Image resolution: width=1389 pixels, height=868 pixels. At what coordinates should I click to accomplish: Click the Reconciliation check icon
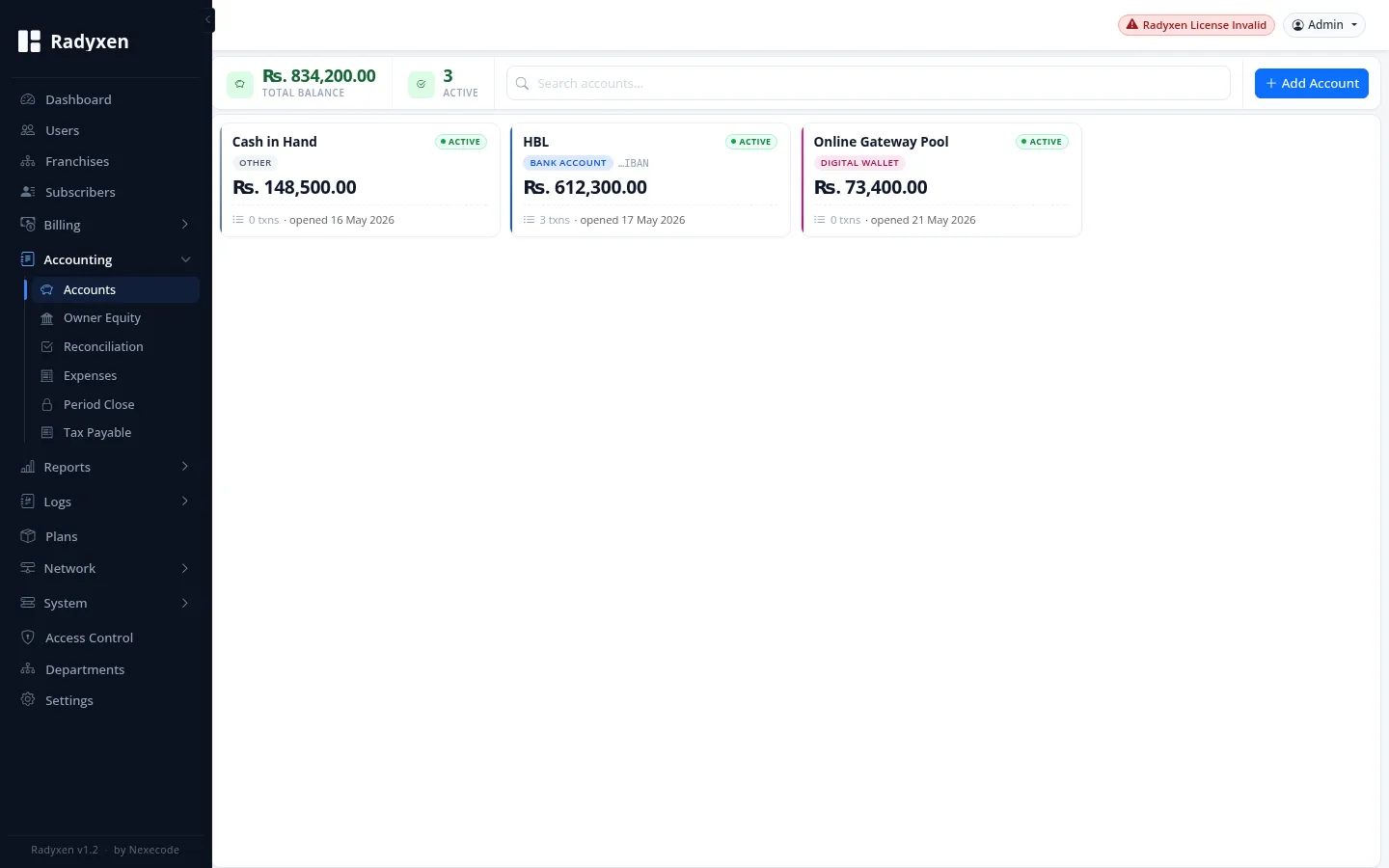click(x=46, y=347)
